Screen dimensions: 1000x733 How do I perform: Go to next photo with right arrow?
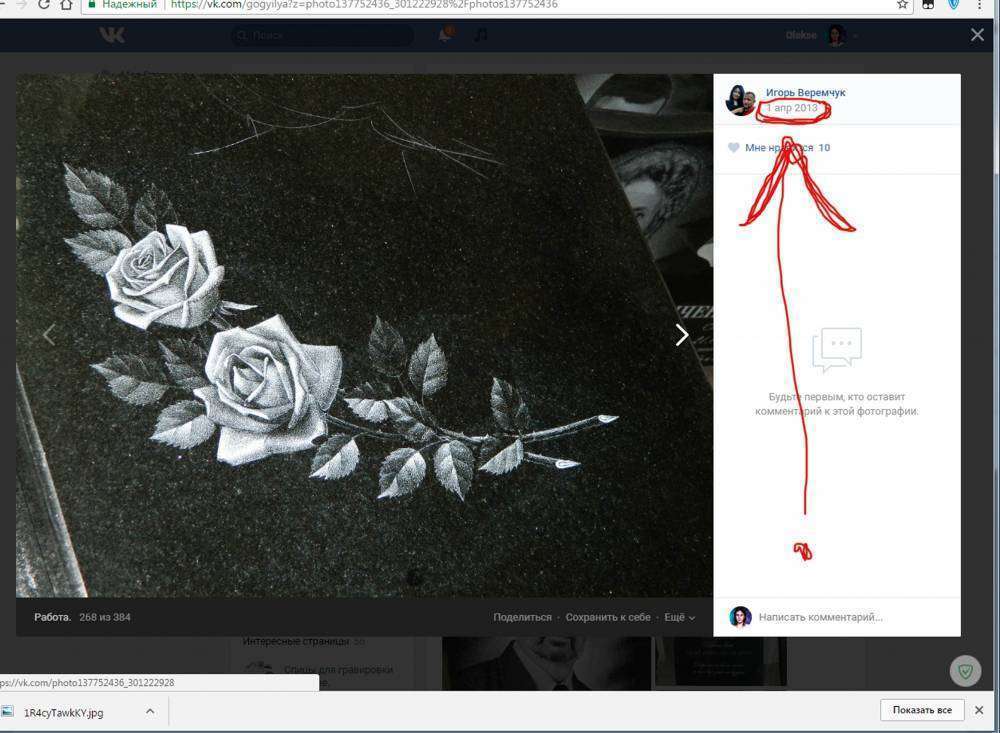coord(682,335)
